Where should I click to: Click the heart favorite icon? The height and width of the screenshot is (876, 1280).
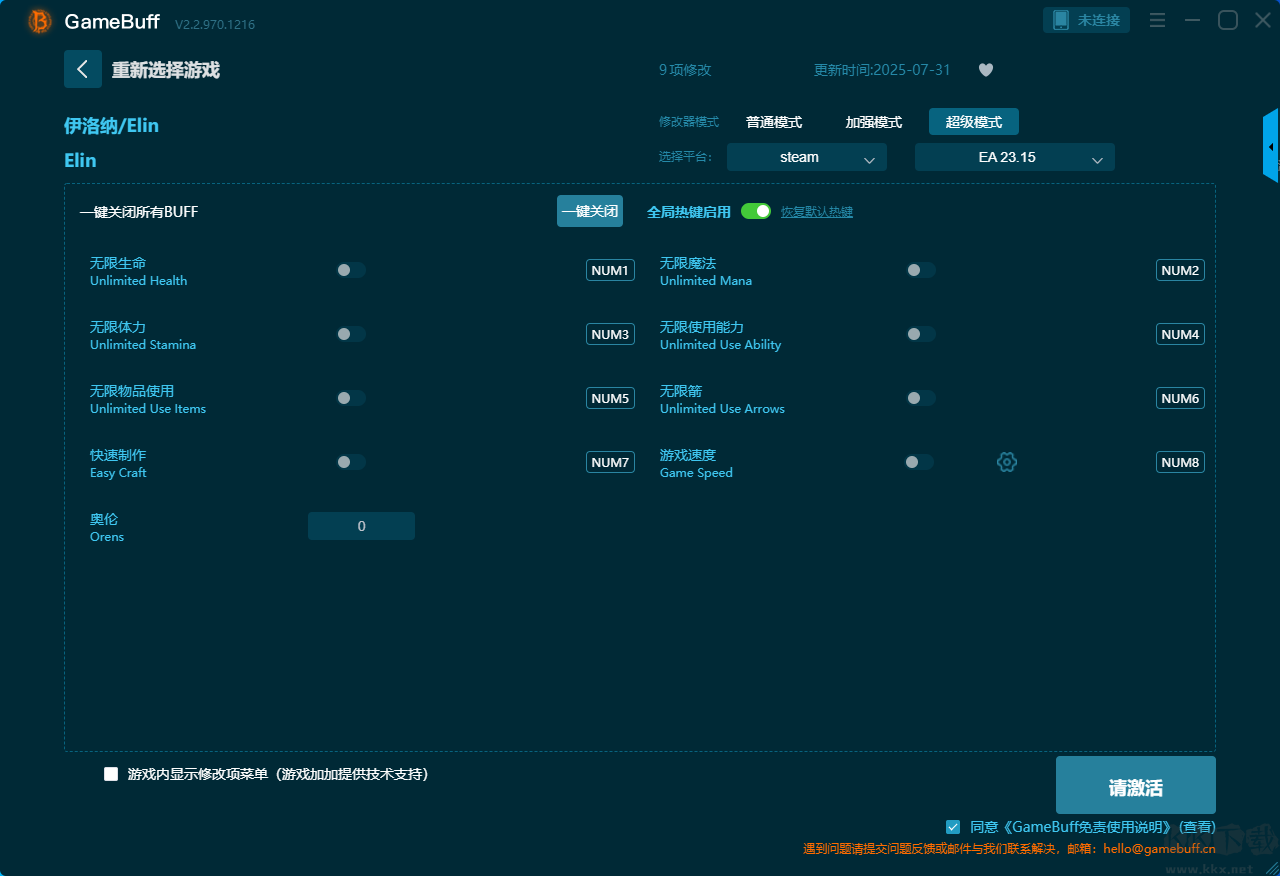985,70
